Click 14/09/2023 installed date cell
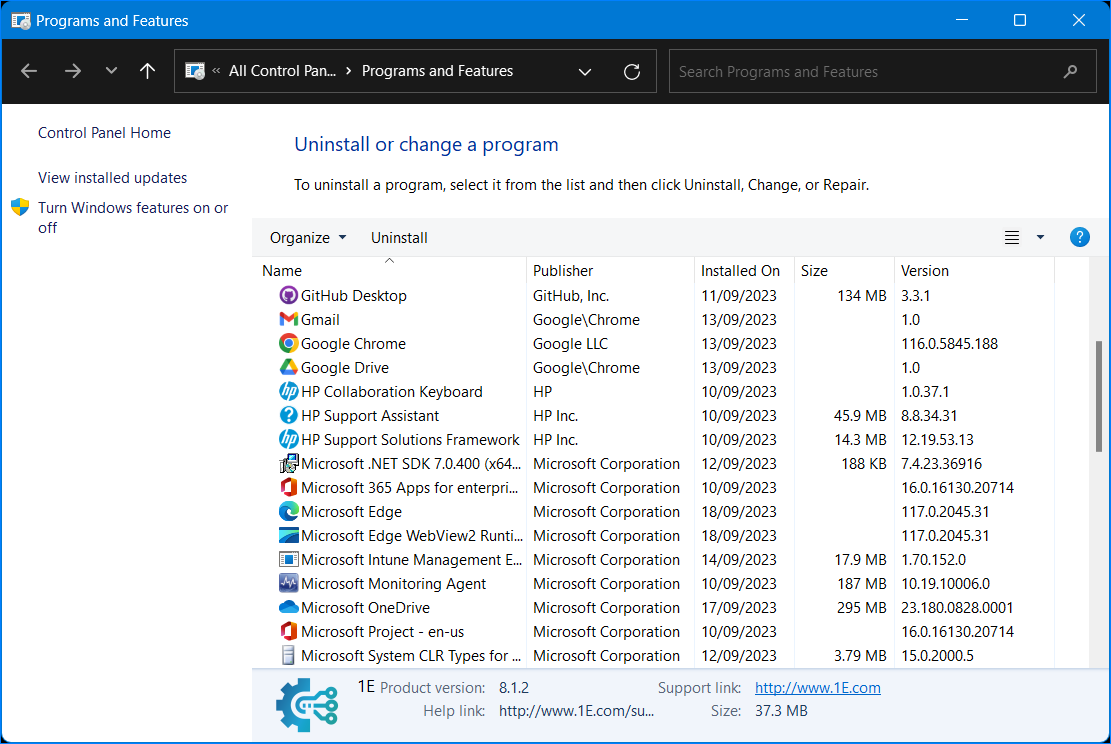Viewport: 1111px width, 744px height. 738,560
